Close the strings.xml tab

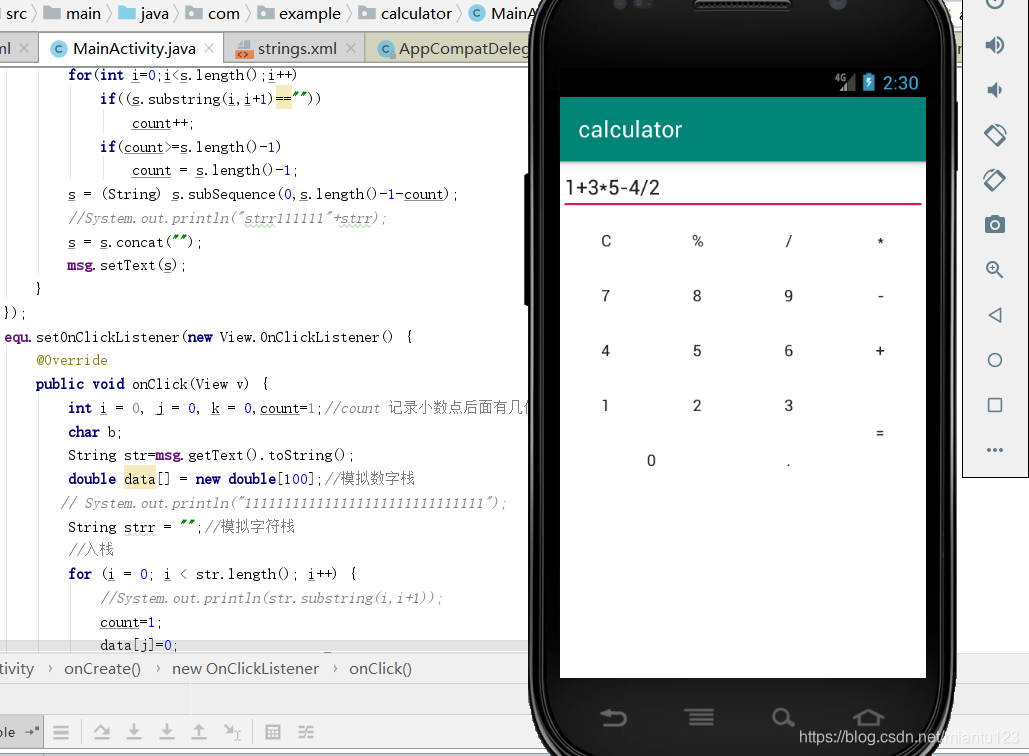351,48
